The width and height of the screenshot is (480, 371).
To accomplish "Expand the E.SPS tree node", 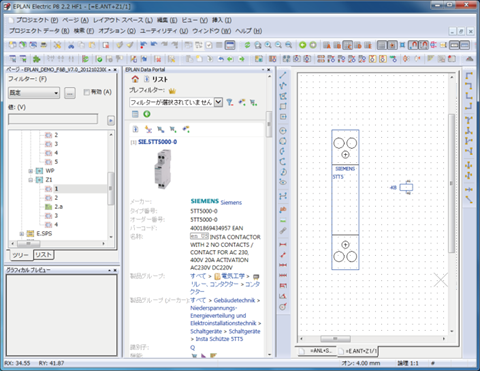I will 21,234.
